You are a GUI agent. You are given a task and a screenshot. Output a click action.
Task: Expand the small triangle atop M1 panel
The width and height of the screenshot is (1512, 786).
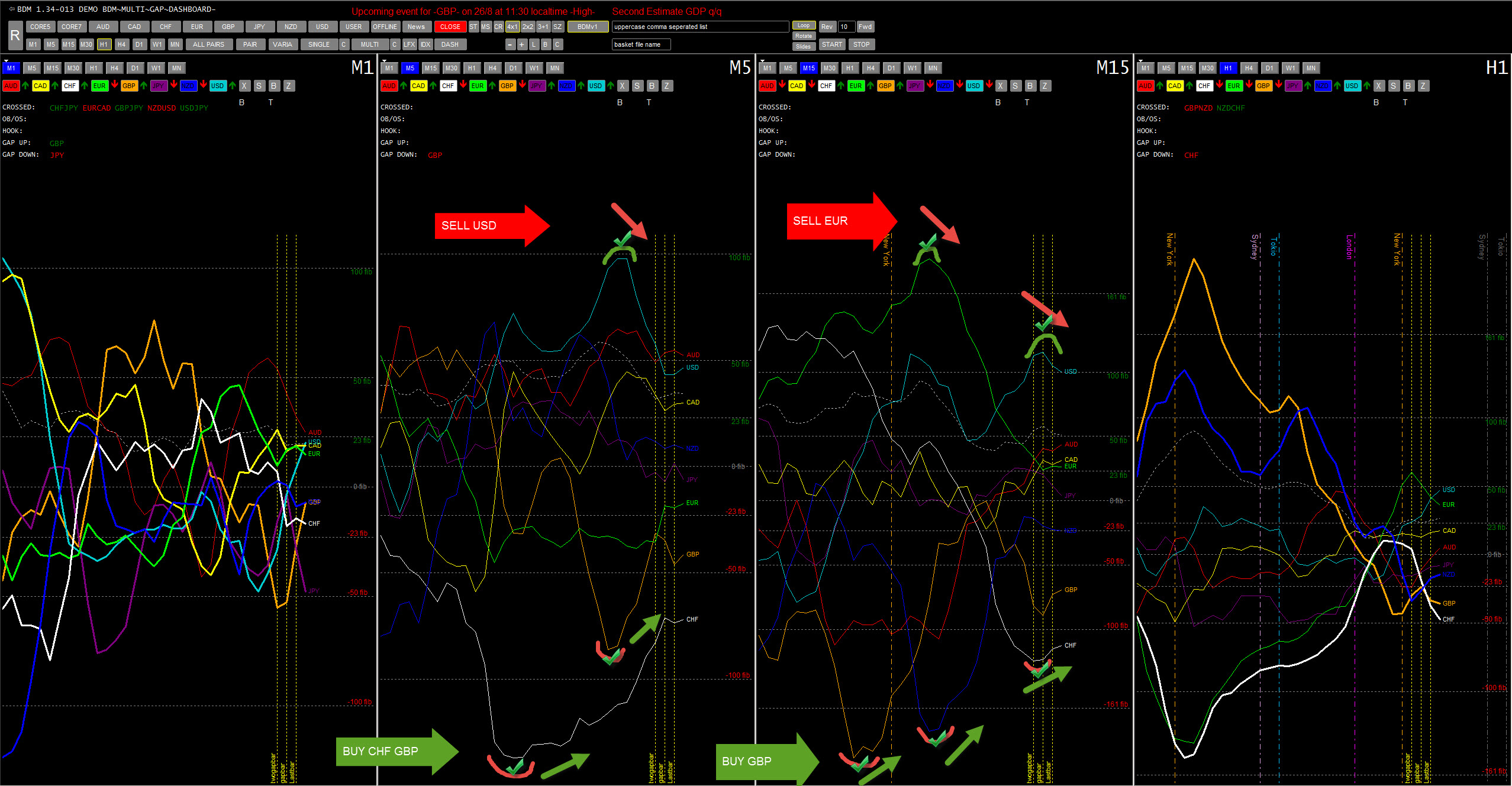click(x=6, y=60)
